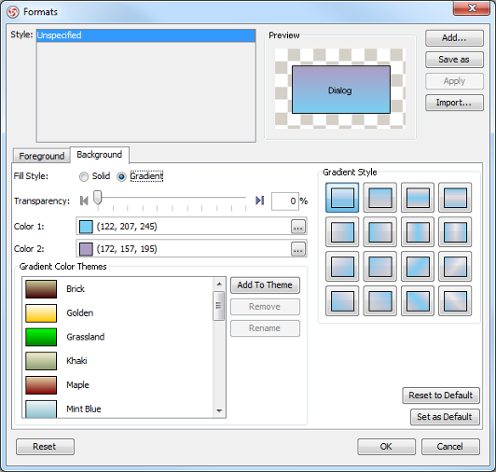Switch to the Foreground tab
496x472 pixels.
pos(42,156)
